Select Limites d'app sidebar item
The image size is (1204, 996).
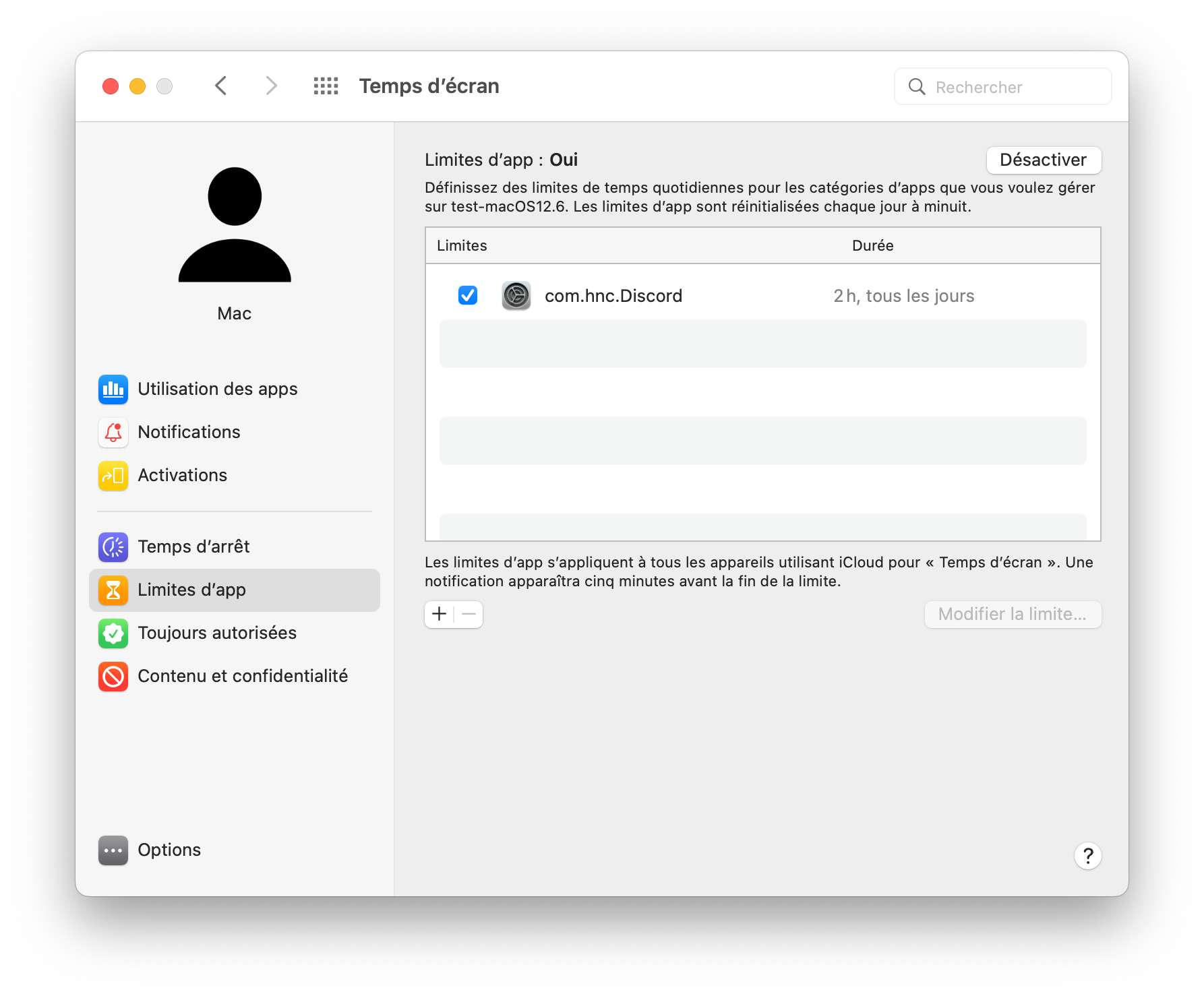(235, 590)
